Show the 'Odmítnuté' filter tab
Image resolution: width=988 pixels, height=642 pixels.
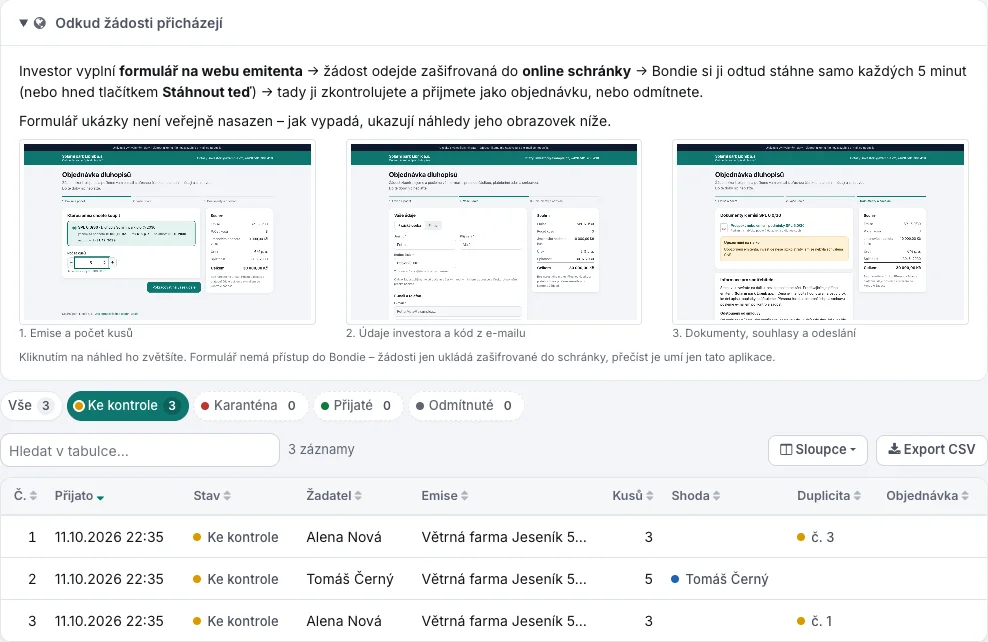[x=466, y=406]
